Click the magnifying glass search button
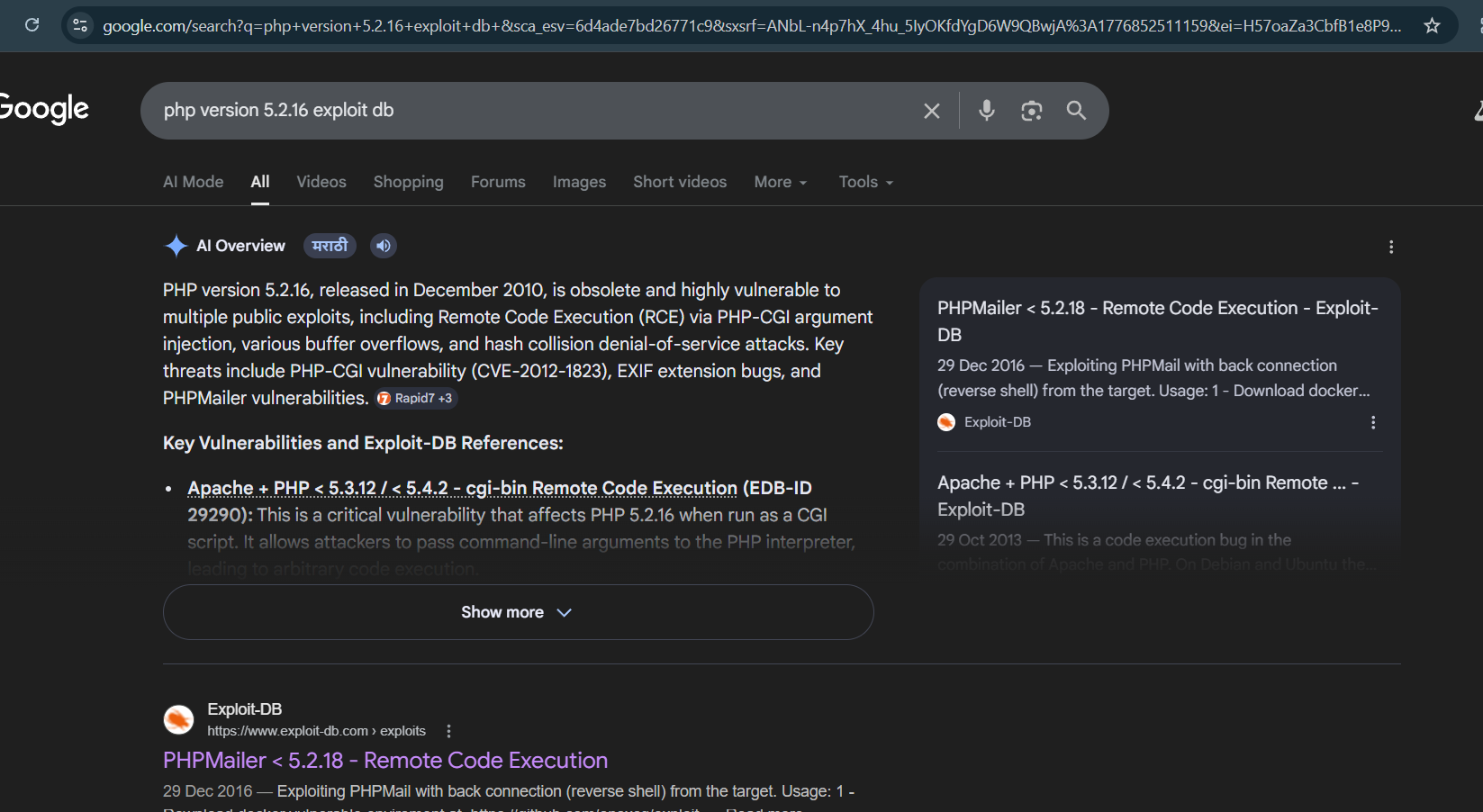The width and height of the screenshot is (1483, 812). pos(1076,111)
